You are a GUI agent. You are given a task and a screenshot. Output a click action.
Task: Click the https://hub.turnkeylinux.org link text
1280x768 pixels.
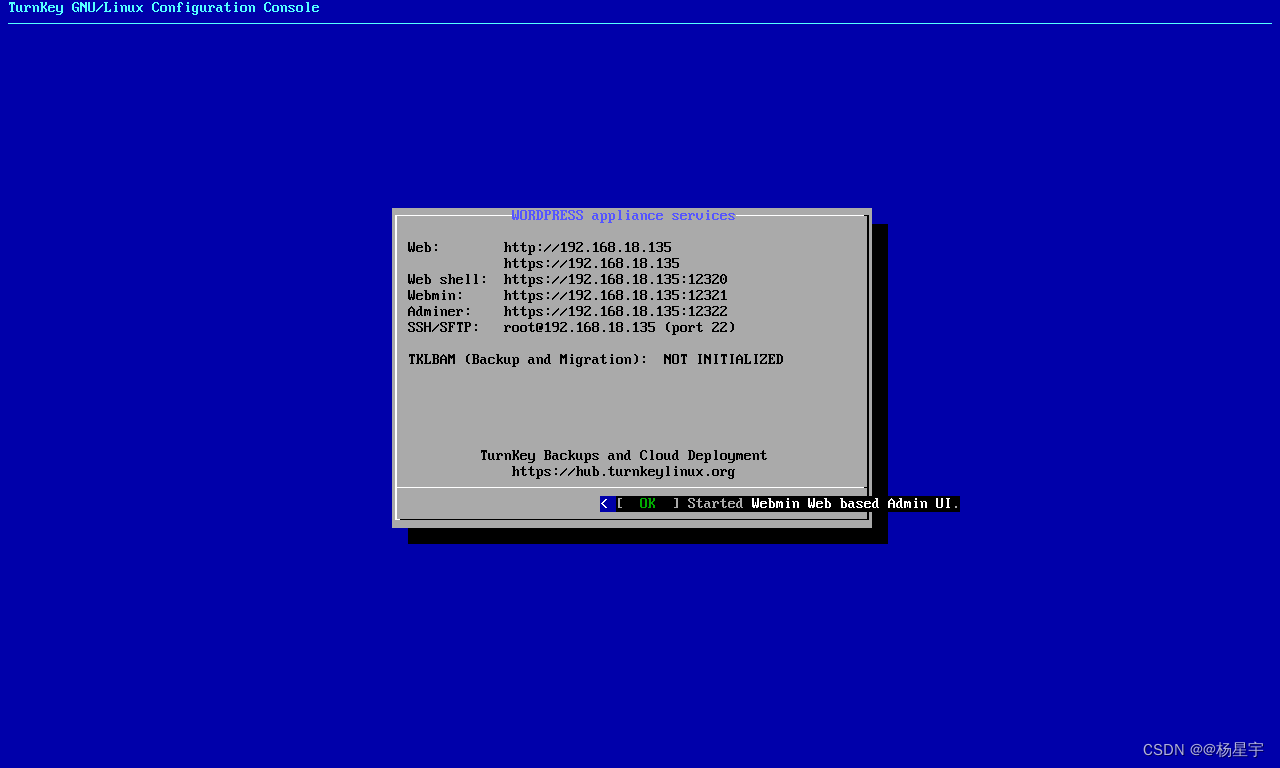pos(624,471)
